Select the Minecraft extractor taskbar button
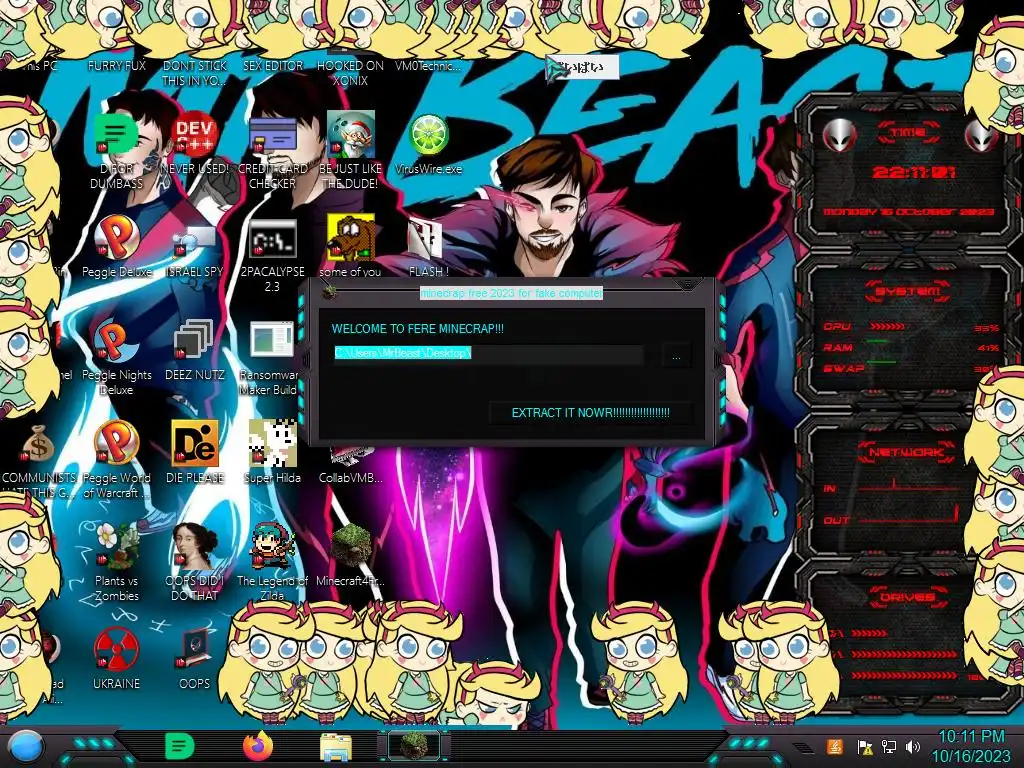Image resolution: width=1024 pixels, height=768 pixels. coord(414,746)
